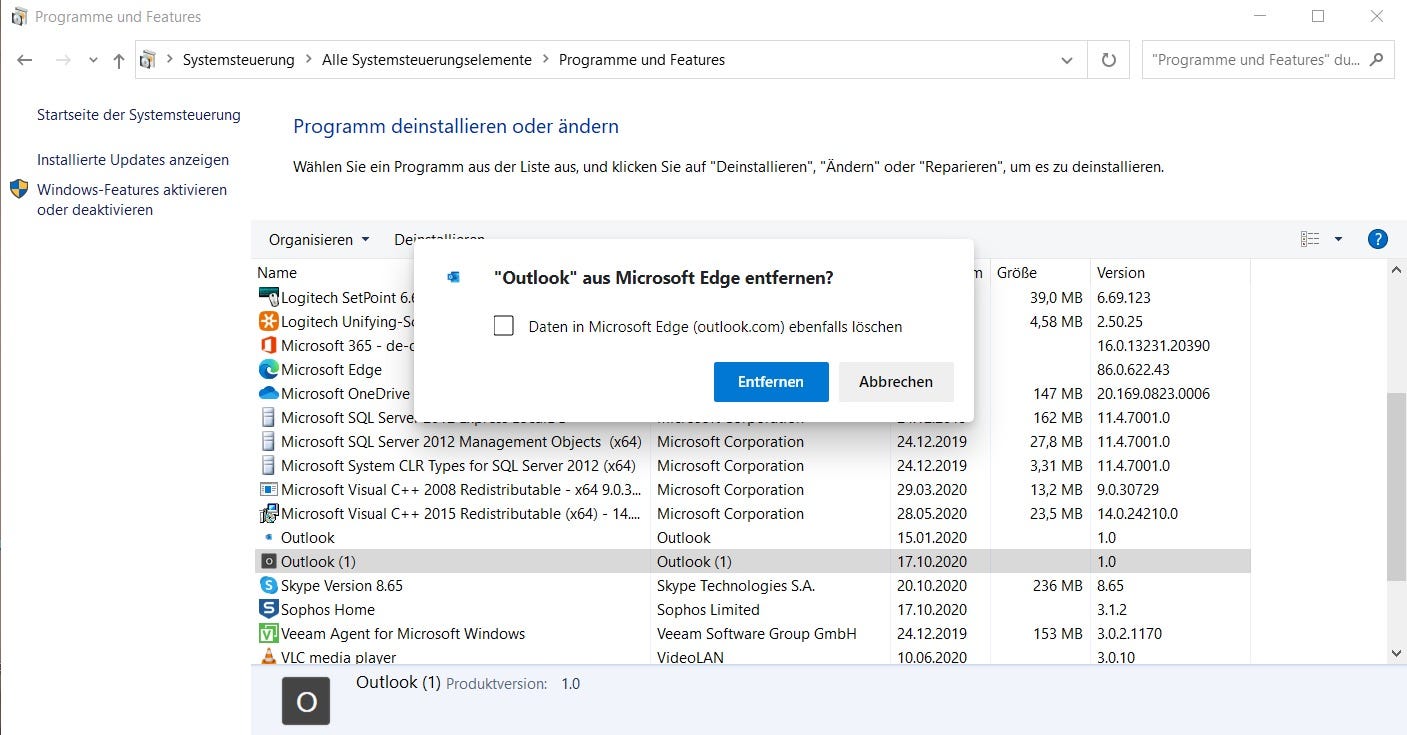Click the Microsoft OneDrive cloud icon
The height and width of the screenshot is (735, 1407).
point(268,393)
